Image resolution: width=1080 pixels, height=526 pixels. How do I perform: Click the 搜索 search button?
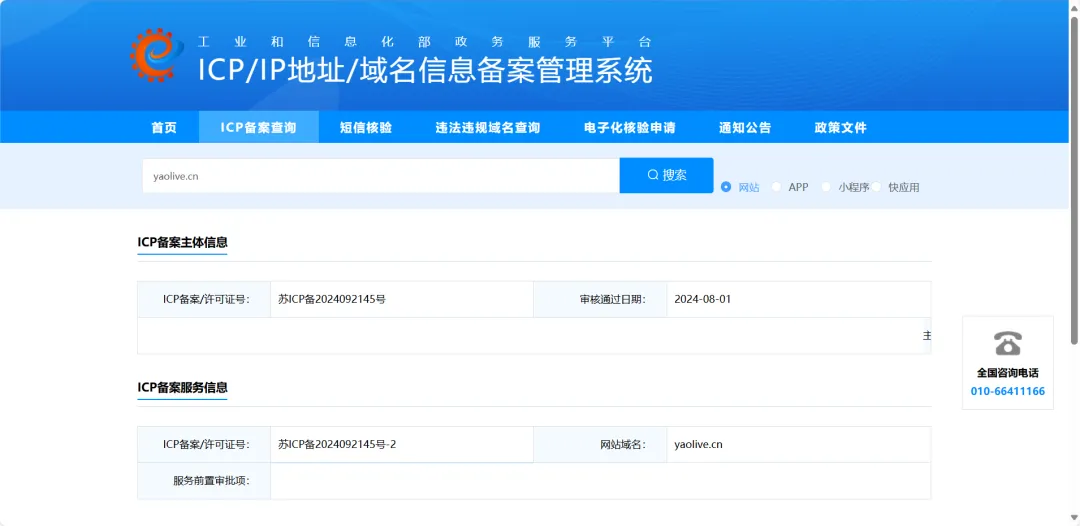667,176
